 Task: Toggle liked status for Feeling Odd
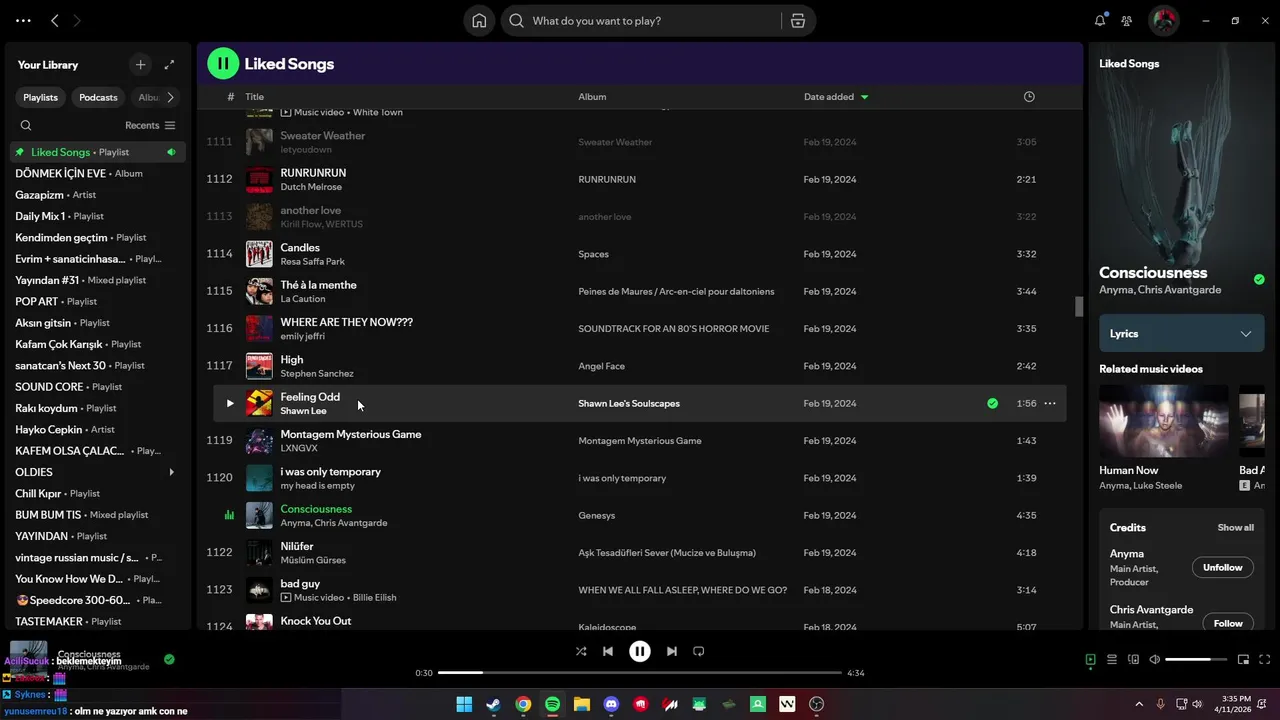pyautogui.click(x=992, y=404)
